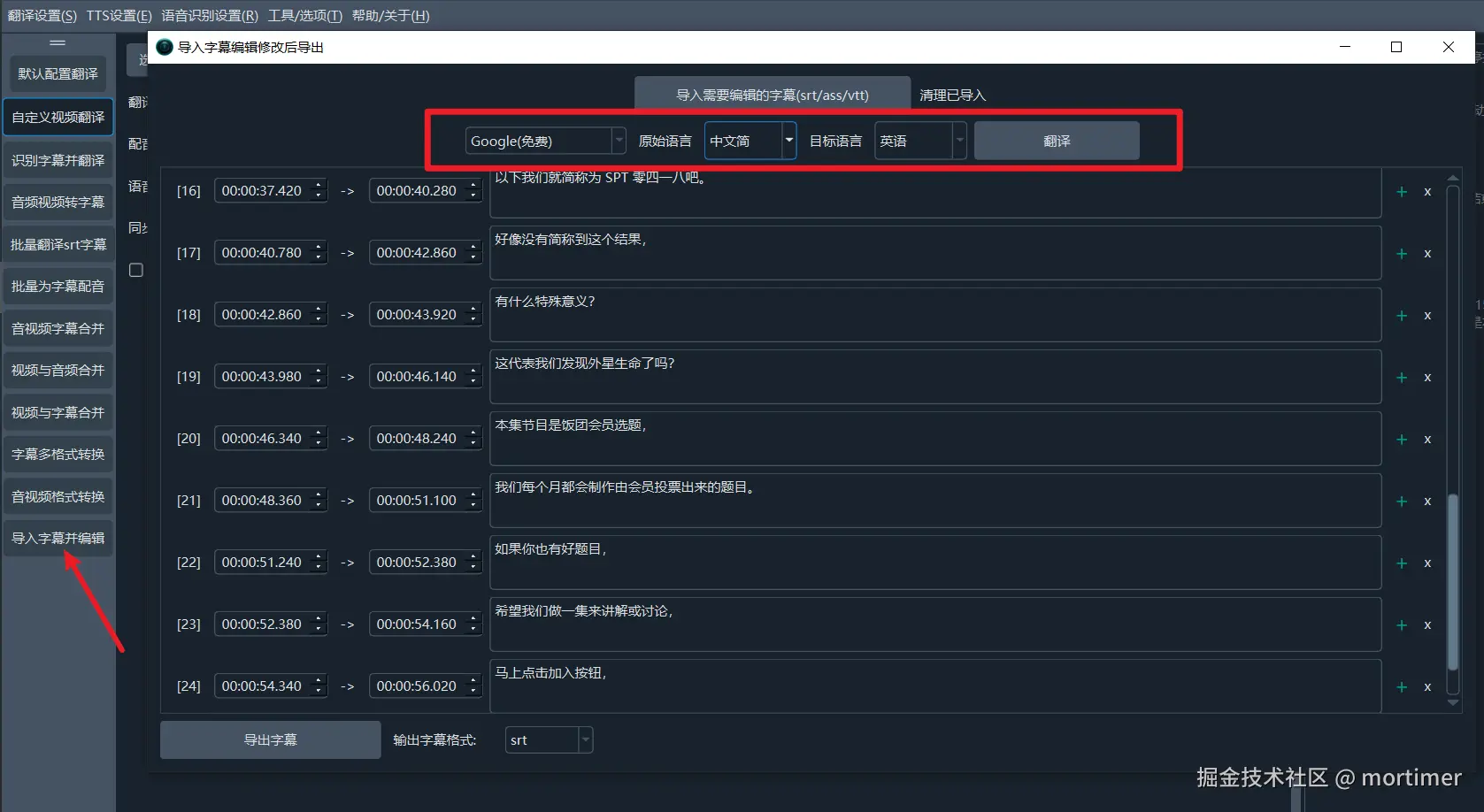Screen dimensions: 1484x812
Task: Select 批量翻译srt字幕 in the sidebar
Action: click(58, 244)
